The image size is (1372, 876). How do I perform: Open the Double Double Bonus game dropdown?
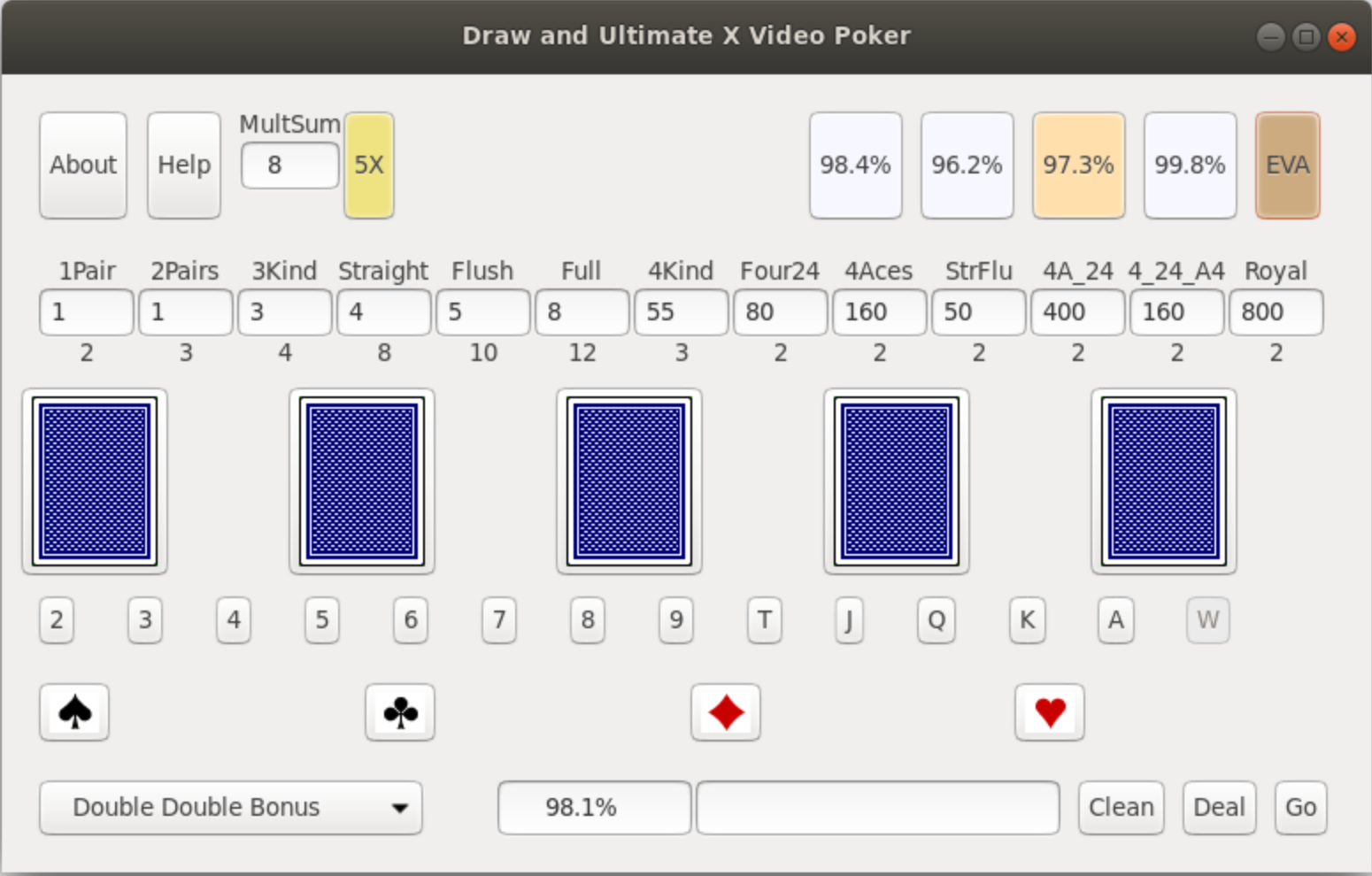(230, 807)
